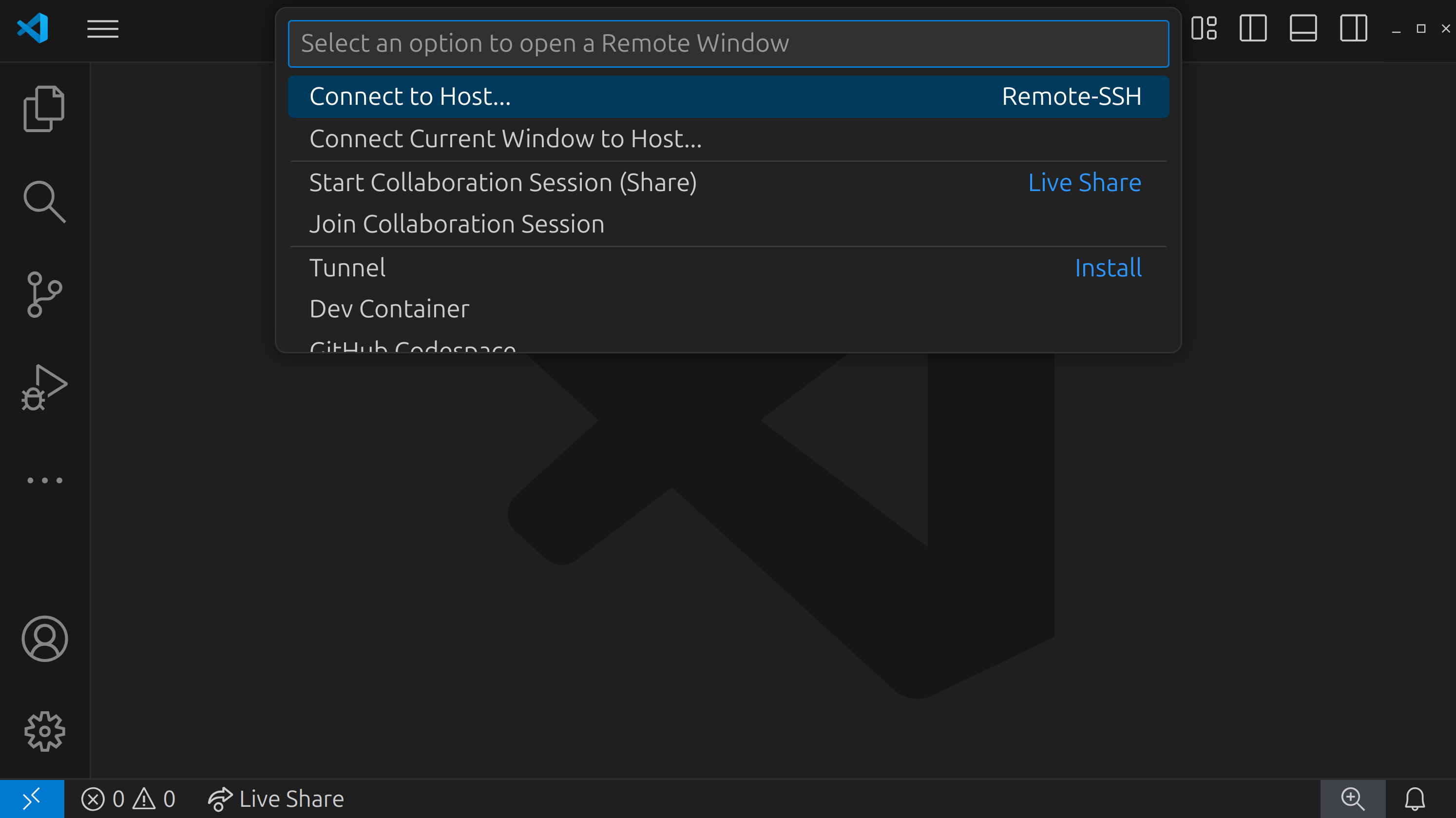Open Run and Debug view
1456x818 pixels.
pyautogui.click(x=44, y=387)
